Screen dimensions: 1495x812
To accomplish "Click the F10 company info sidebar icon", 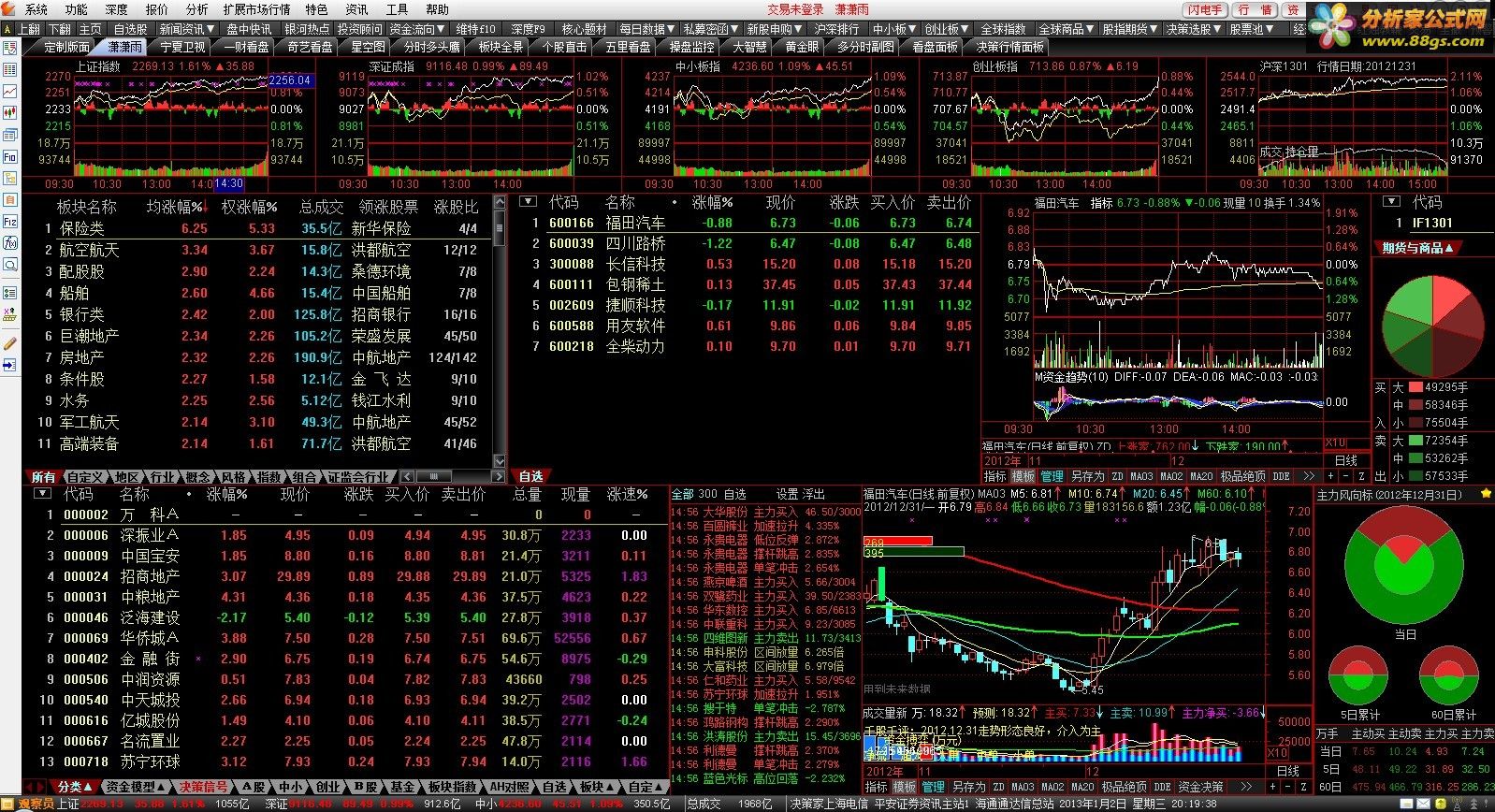I will coord(9,156).
